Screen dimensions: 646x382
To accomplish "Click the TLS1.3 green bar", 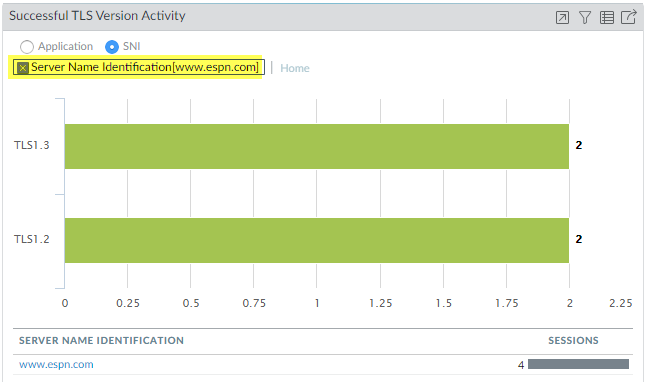I will [316, 146].
